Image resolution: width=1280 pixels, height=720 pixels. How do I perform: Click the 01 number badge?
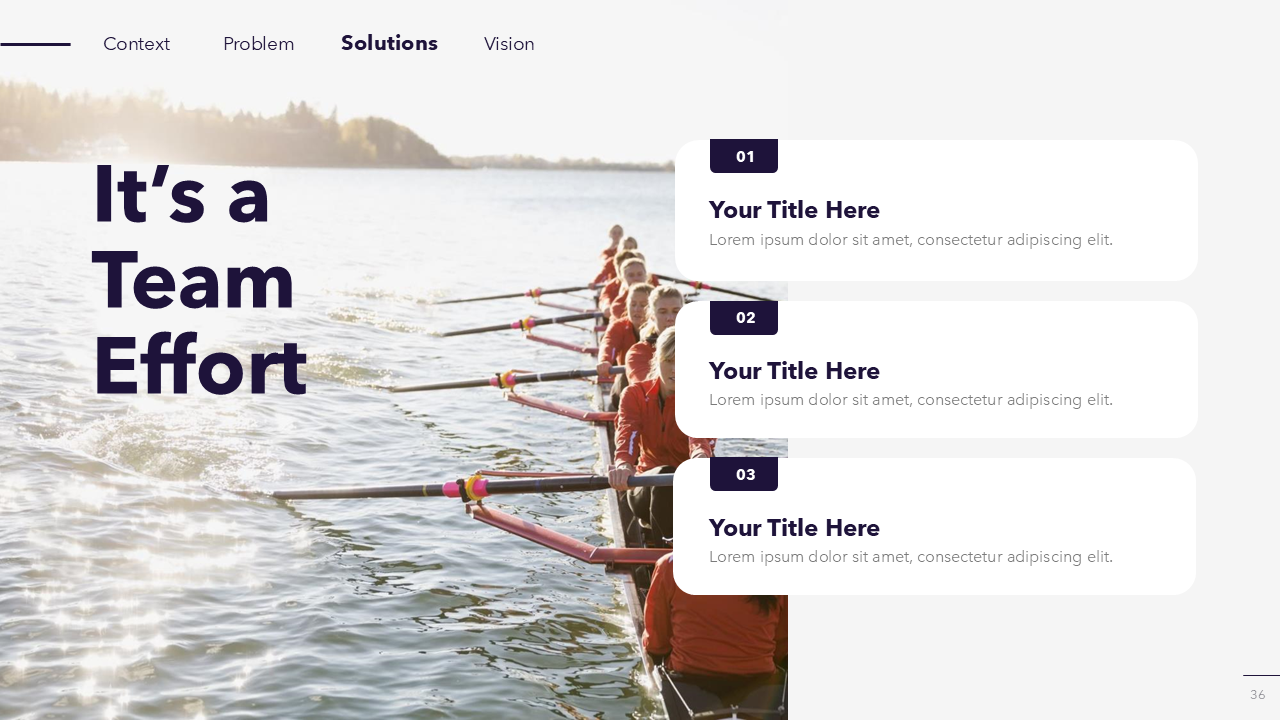[x=744, y=156]
